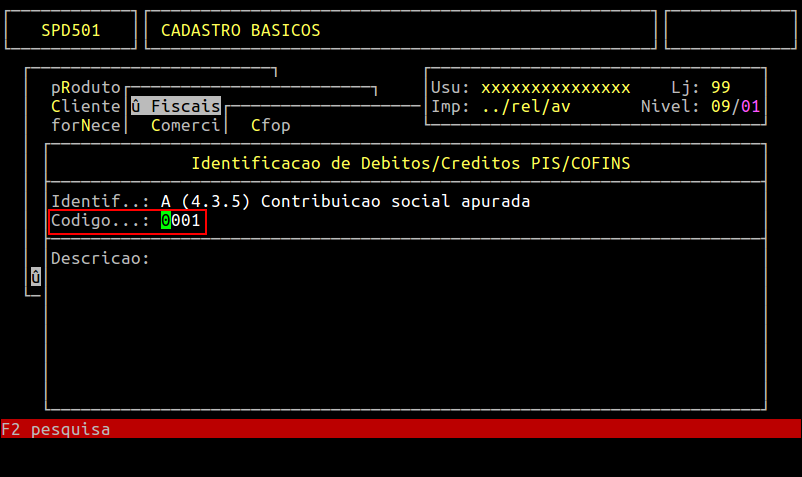Click the SPD501 program code box
This screenshot has width=802, height=477.
click(70, 30)
